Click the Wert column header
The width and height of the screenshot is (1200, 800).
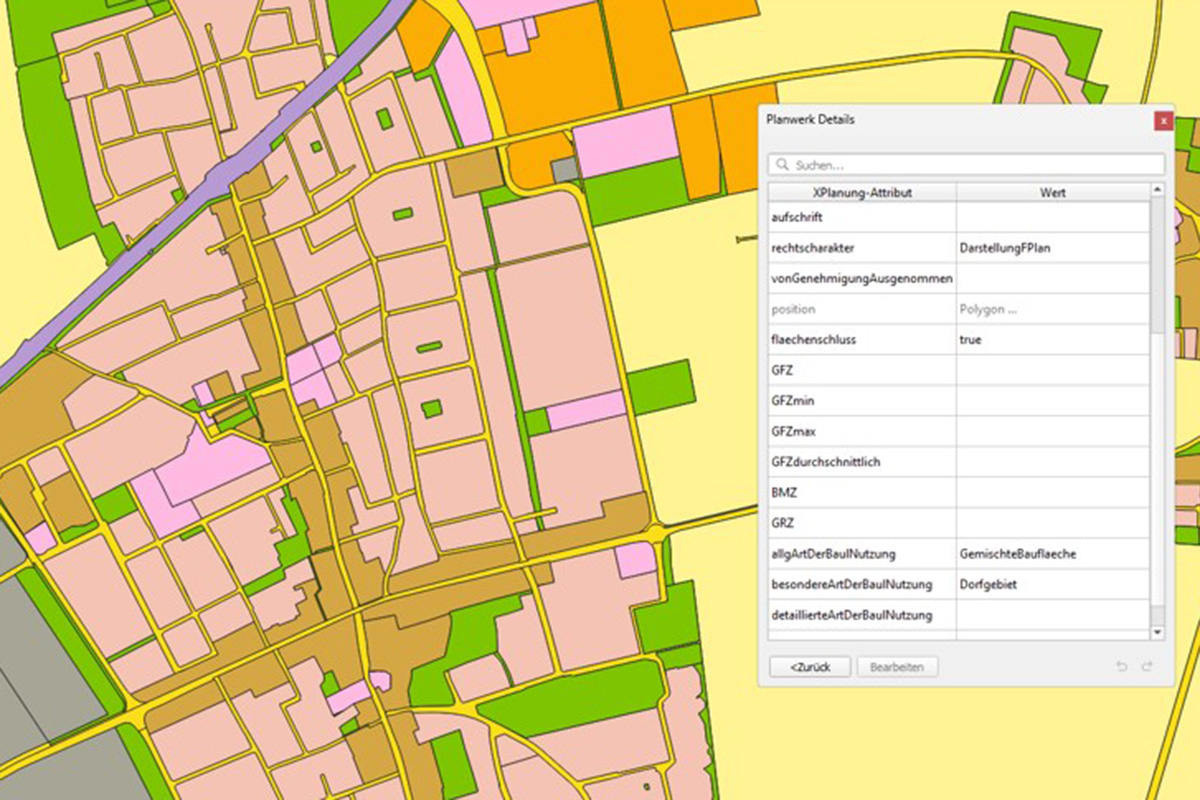point(1052,191)
